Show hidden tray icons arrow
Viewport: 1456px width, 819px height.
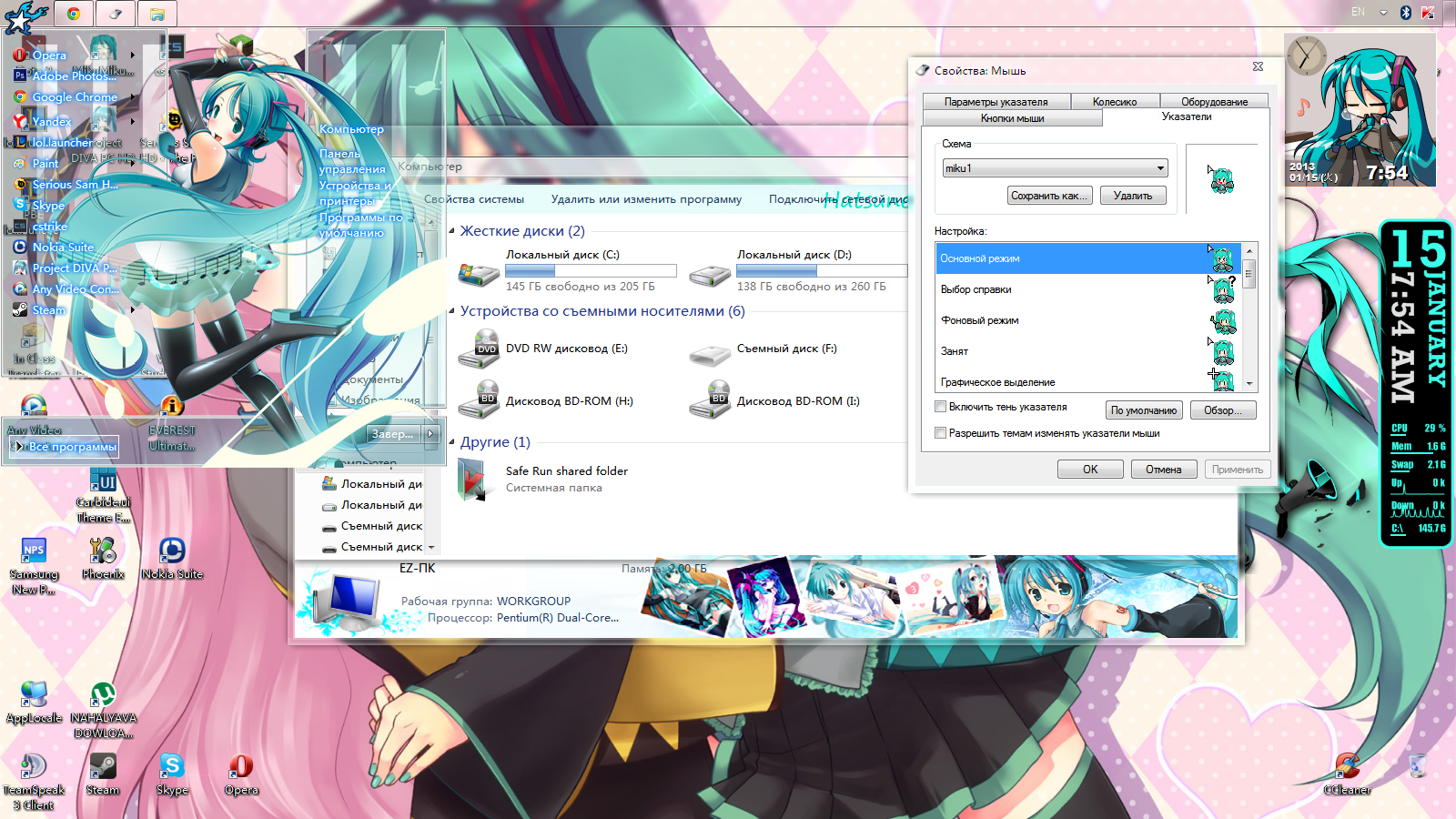click(x=1383, y=13)
